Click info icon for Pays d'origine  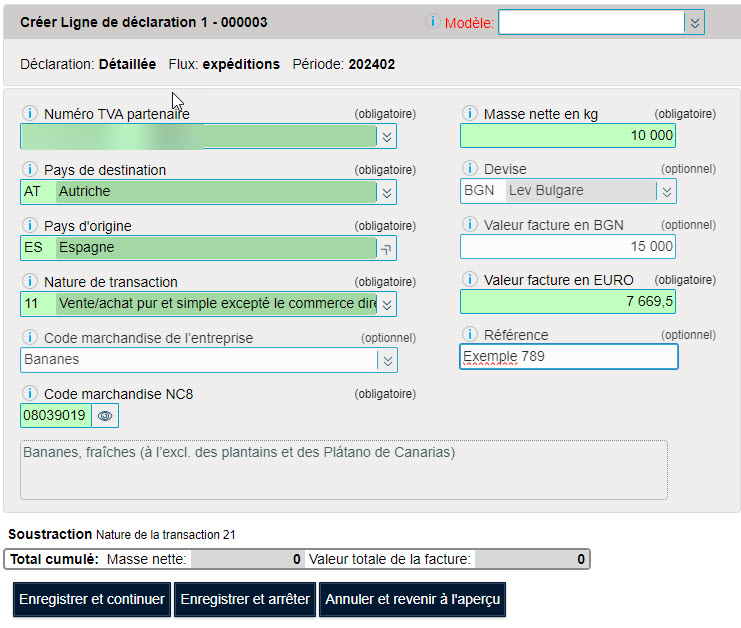click(30, 225)
